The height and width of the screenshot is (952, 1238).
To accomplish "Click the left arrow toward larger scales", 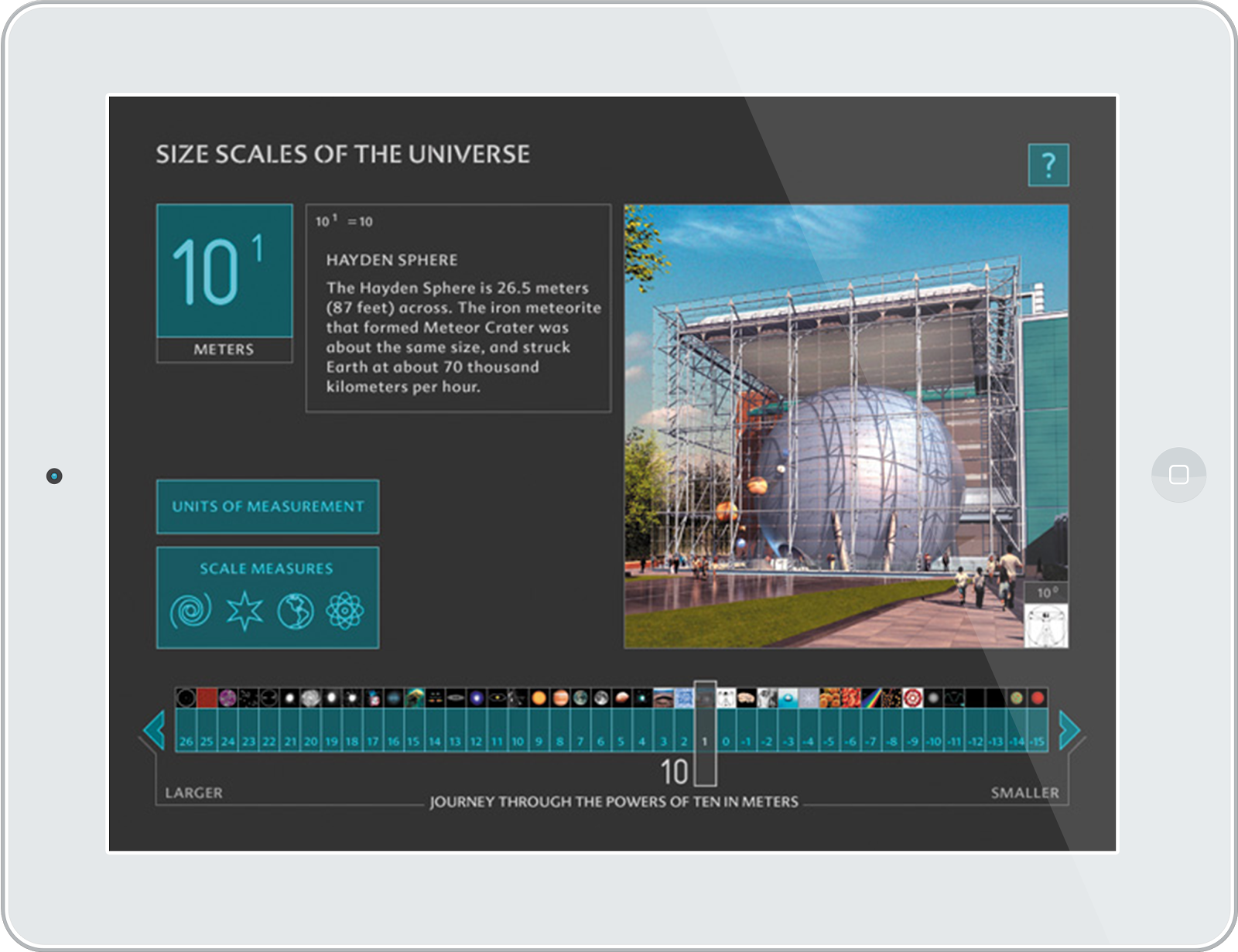I will tap(155, 729).
